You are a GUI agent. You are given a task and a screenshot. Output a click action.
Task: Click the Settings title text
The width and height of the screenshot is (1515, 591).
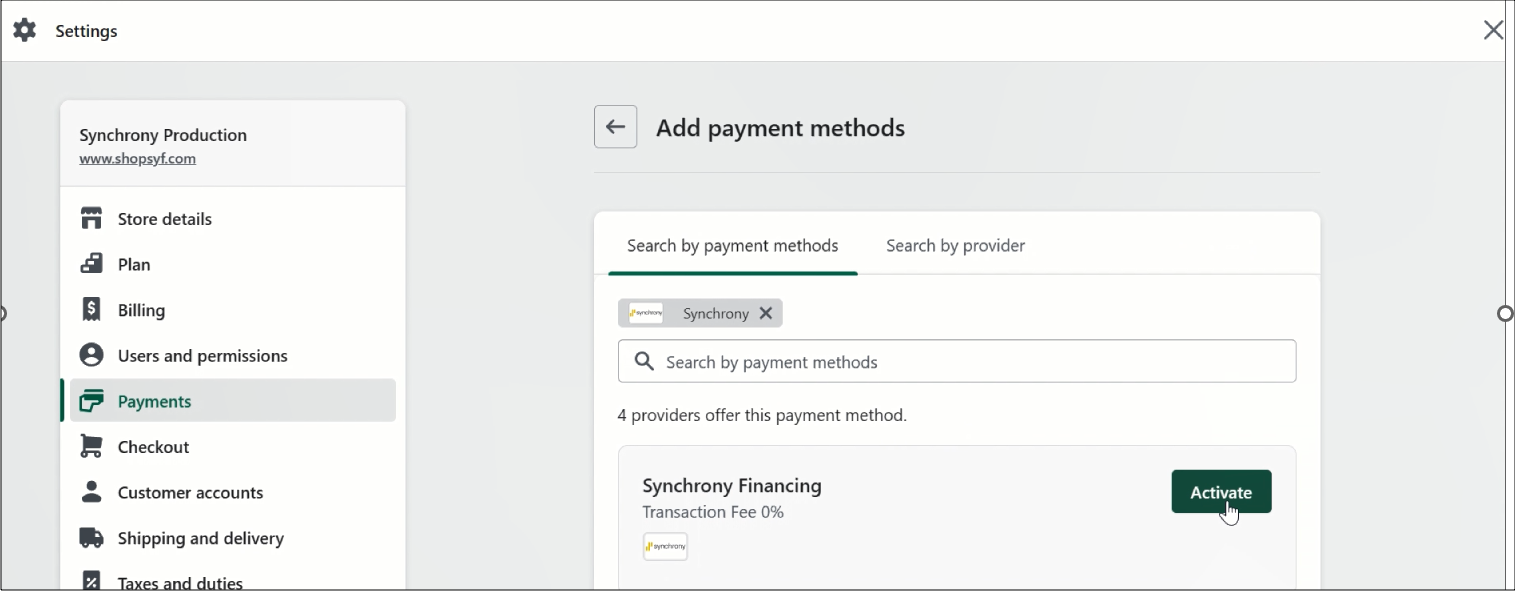pos(86,31)
